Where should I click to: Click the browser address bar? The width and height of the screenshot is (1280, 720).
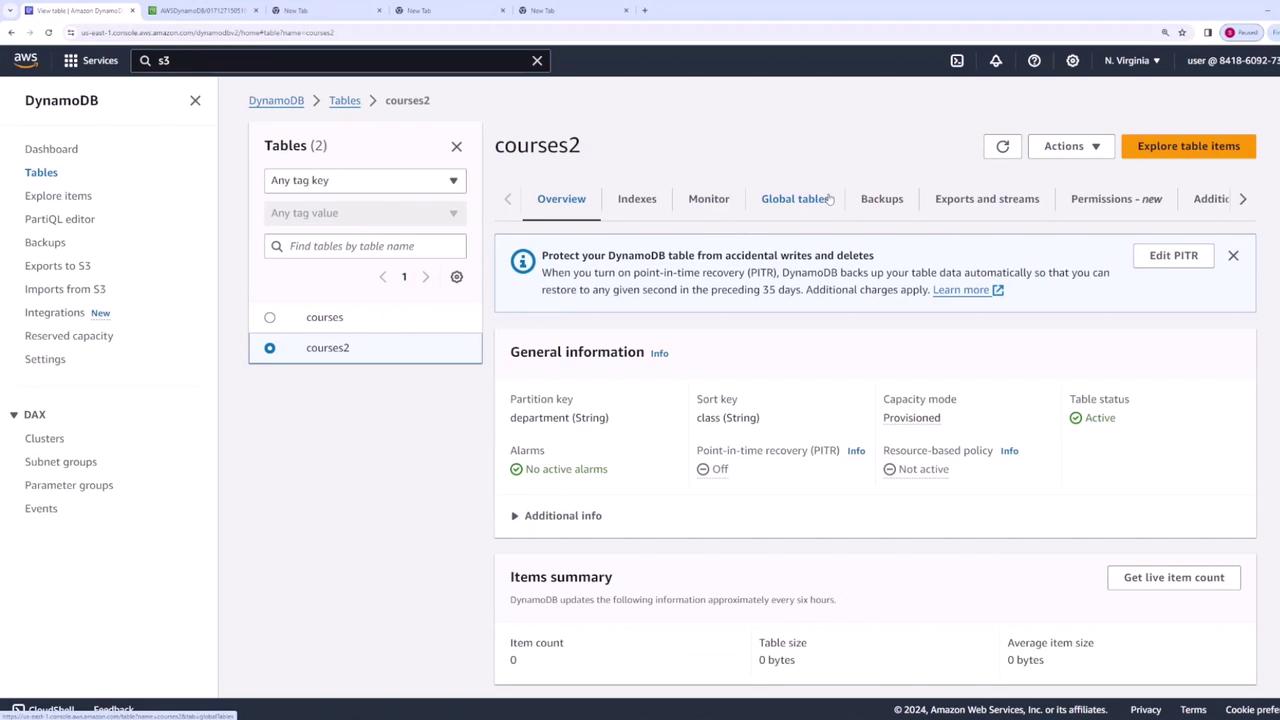tap(610, 32)
